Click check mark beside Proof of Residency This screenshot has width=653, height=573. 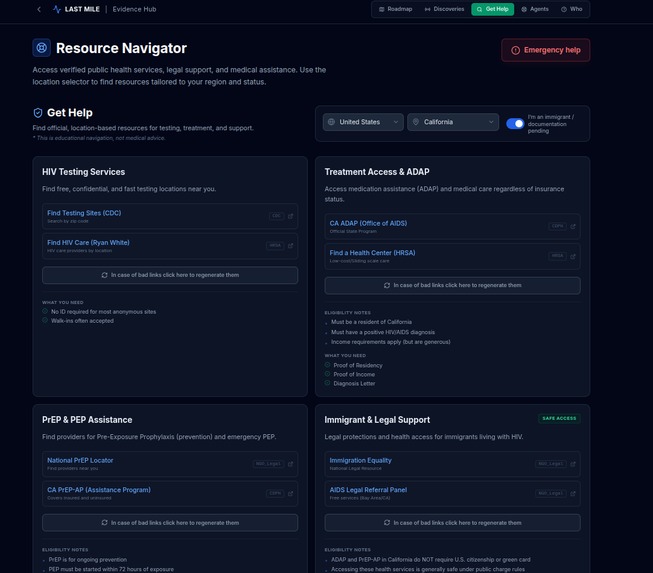[x=327, y=365]
